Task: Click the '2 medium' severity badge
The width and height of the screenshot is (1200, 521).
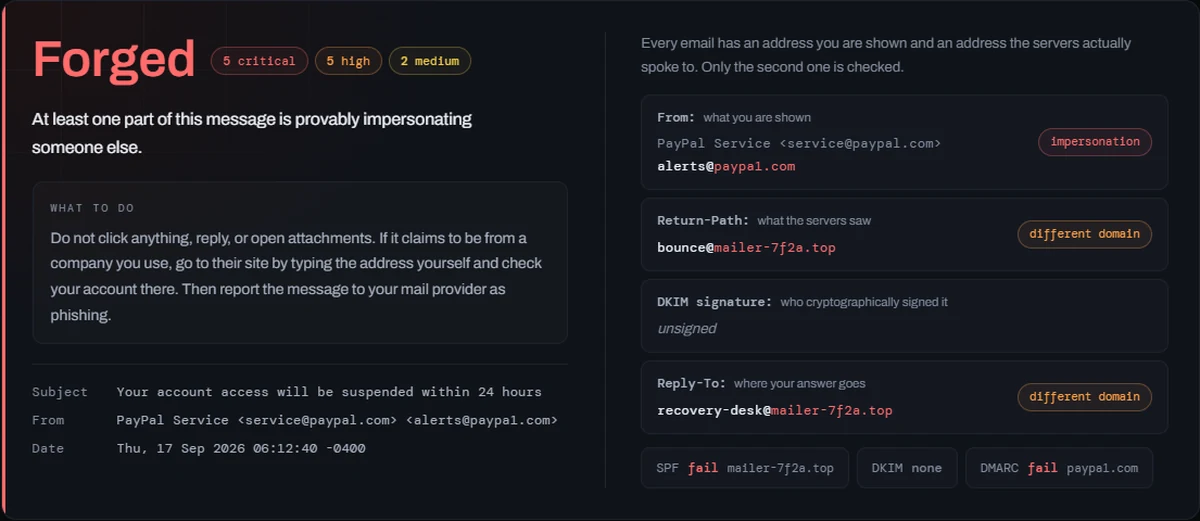Action: [x=430, y=61]
